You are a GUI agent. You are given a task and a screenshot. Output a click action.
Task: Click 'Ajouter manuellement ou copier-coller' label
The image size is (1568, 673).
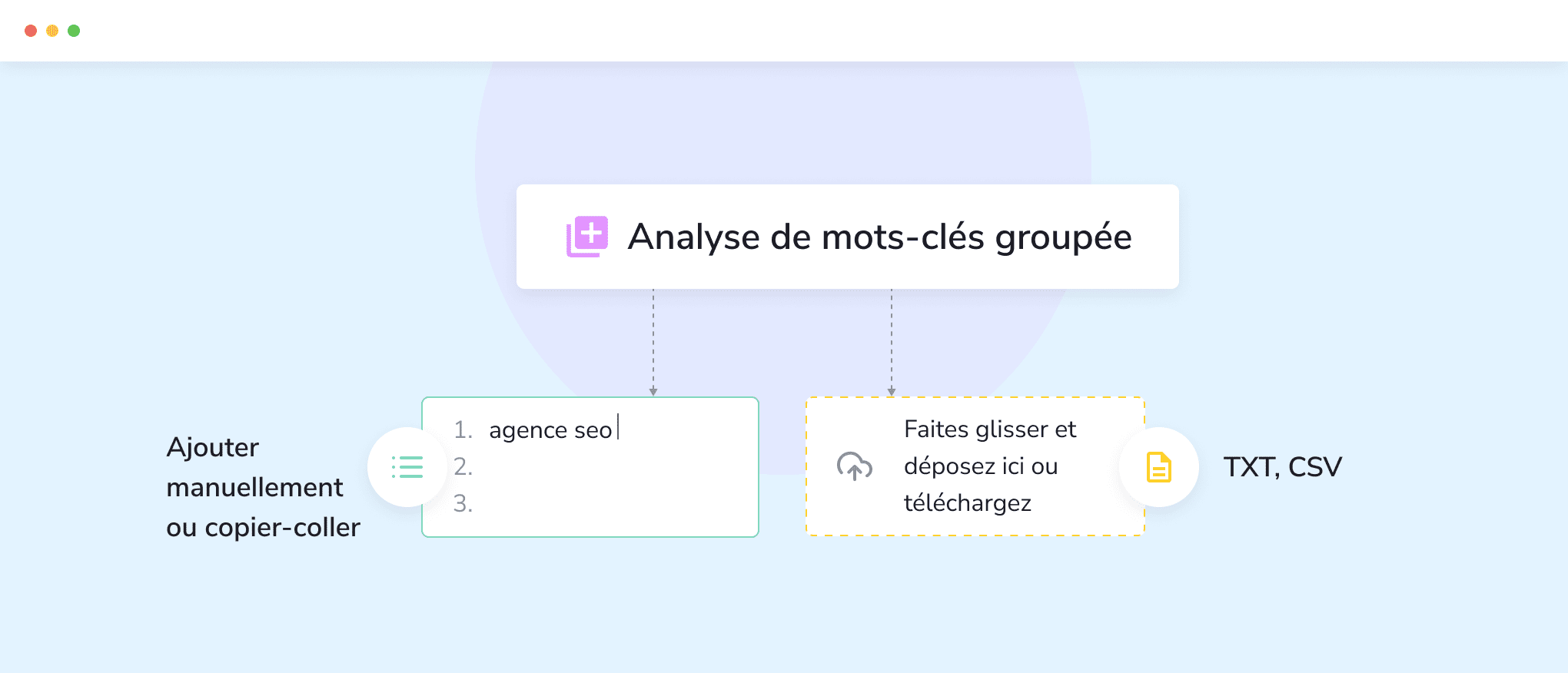(263, 487)
